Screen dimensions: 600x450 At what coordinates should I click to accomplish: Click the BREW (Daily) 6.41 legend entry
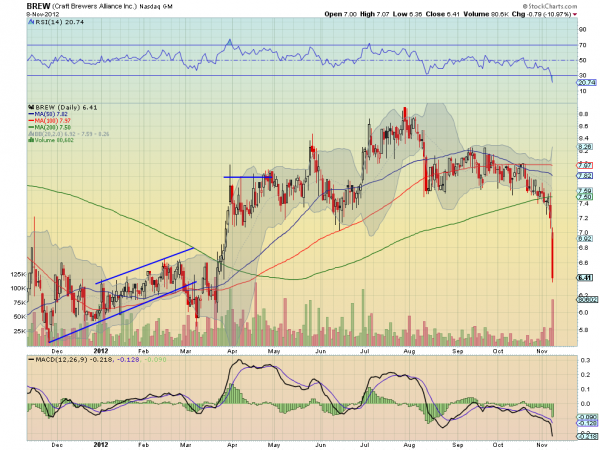pyautogui.click(x=63, y=108)
